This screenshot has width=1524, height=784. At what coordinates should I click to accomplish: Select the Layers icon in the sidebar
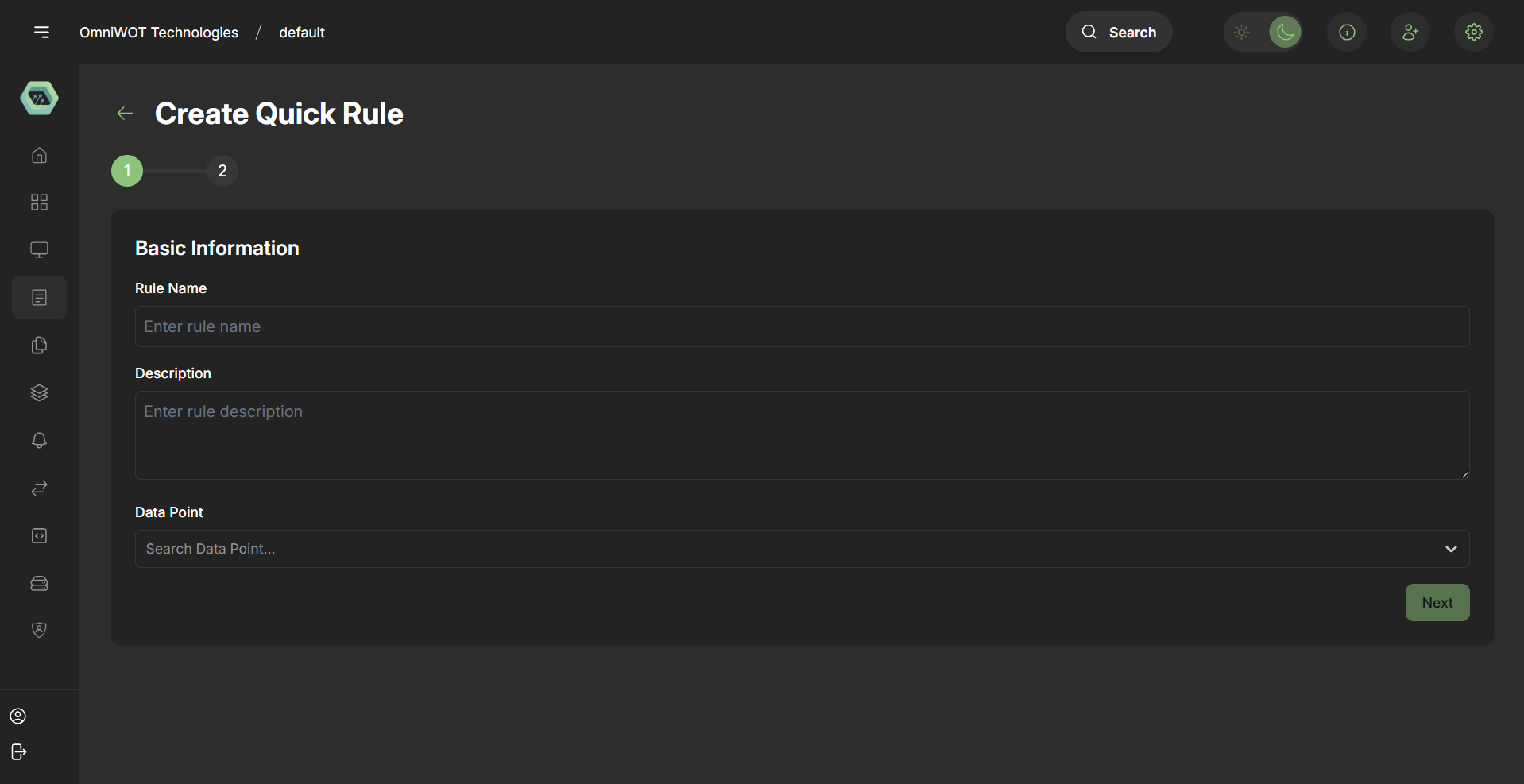(x=39, y=392)
